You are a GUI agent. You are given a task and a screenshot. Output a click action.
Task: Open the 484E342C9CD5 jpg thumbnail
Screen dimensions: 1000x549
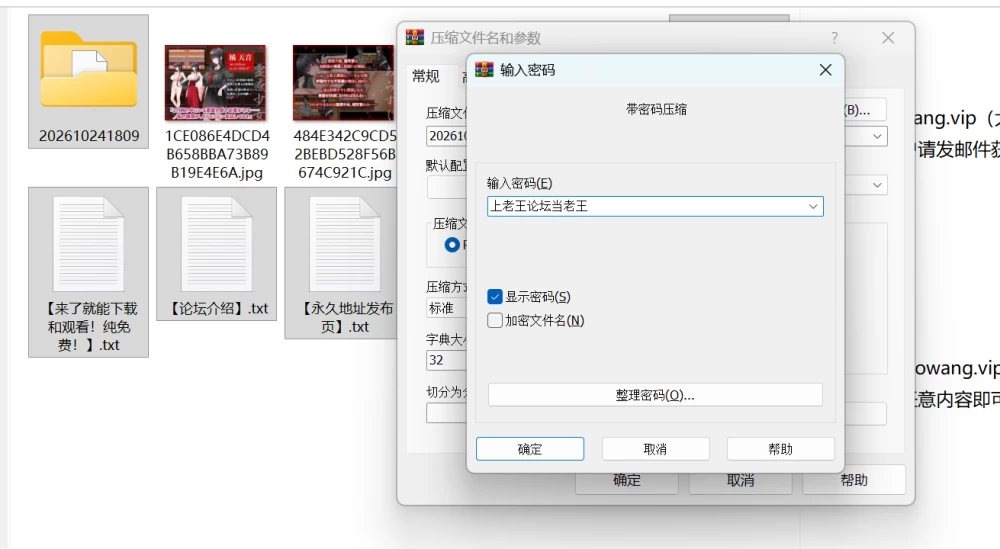click(x=344, y=83)
